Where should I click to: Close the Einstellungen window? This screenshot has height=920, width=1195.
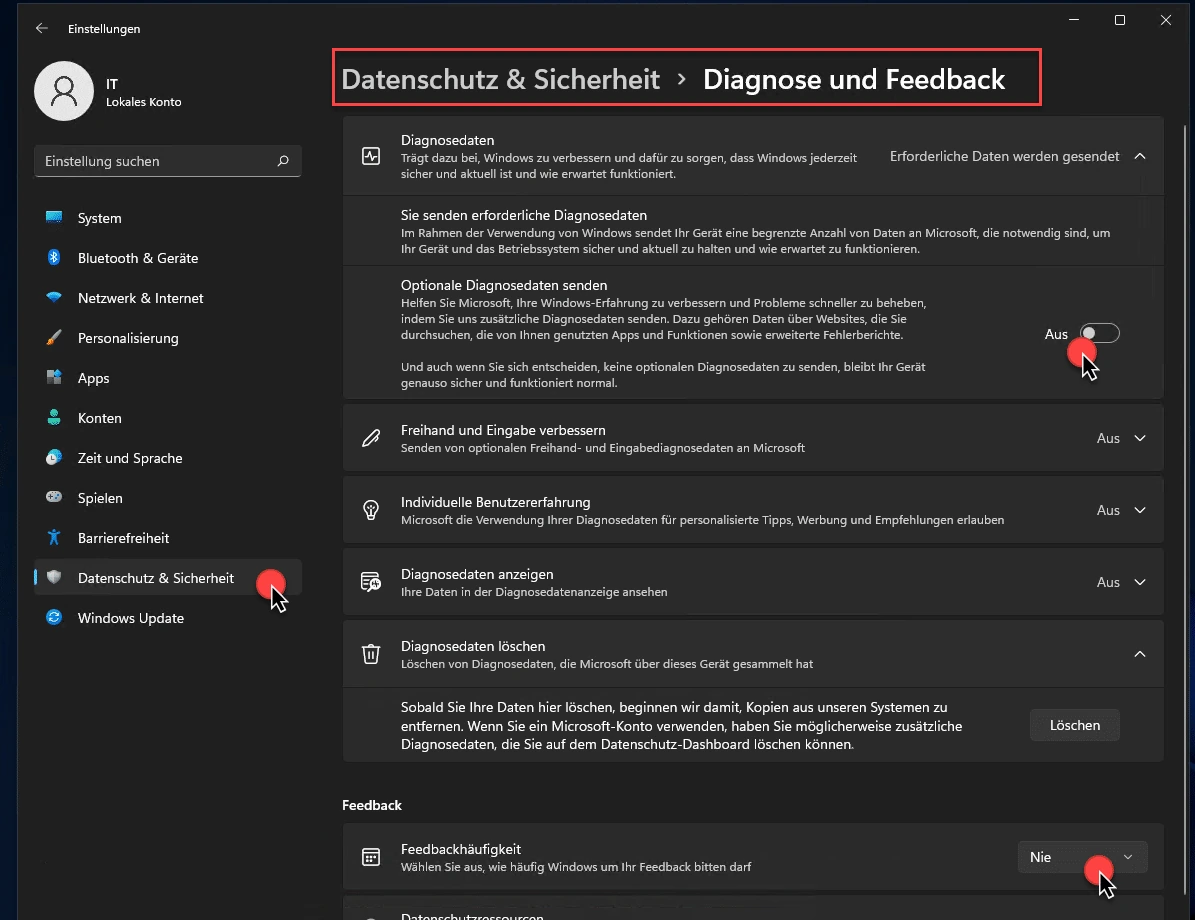(1165, 20)
